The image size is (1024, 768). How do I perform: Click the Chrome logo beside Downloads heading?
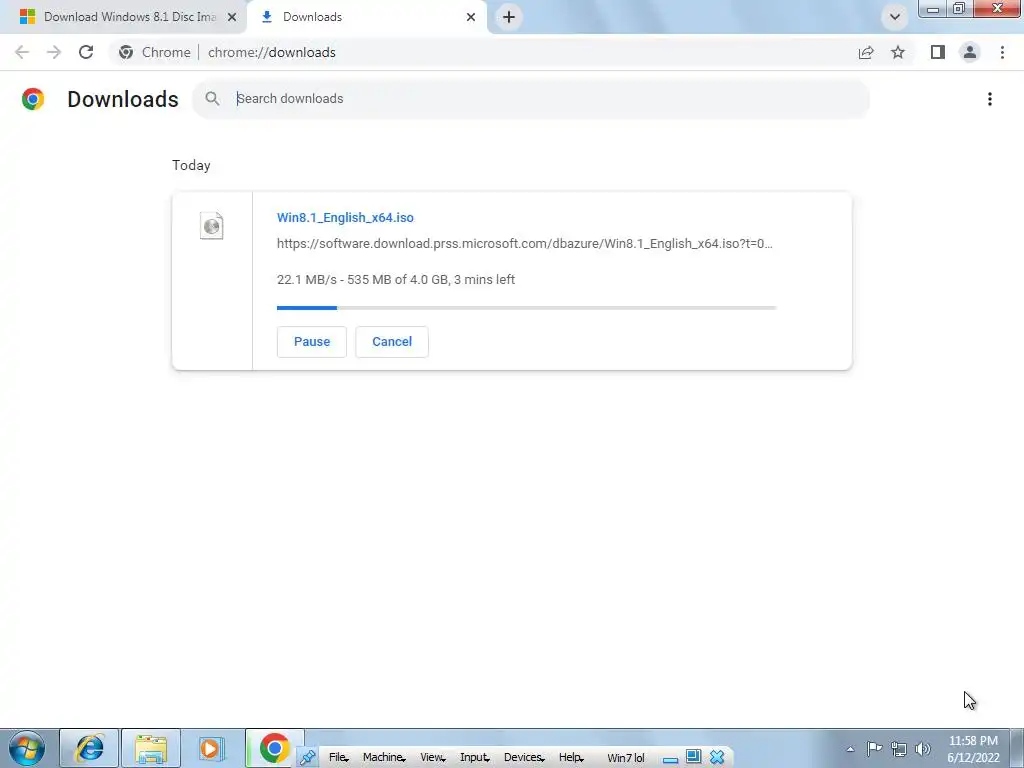point(33,99)
